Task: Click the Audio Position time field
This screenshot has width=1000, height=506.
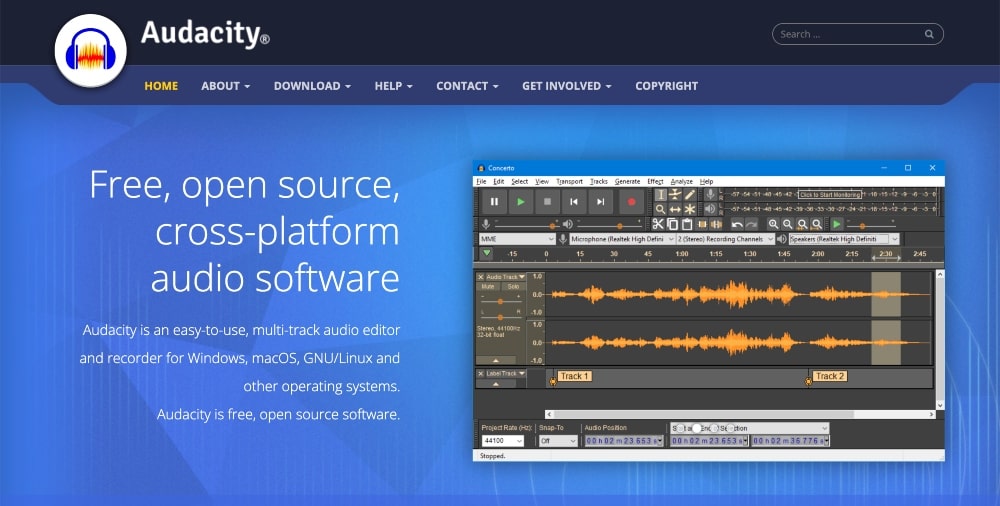Action: click(624, 441)
